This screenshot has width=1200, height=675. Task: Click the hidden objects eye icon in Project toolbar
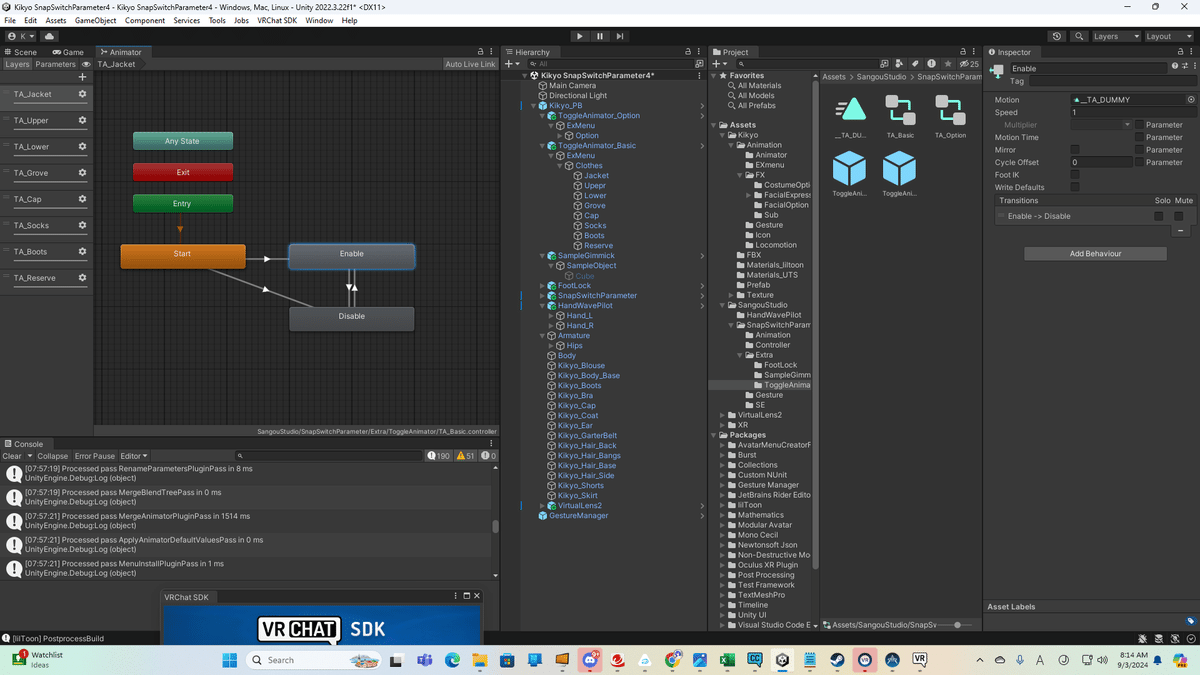pos(963,63)
